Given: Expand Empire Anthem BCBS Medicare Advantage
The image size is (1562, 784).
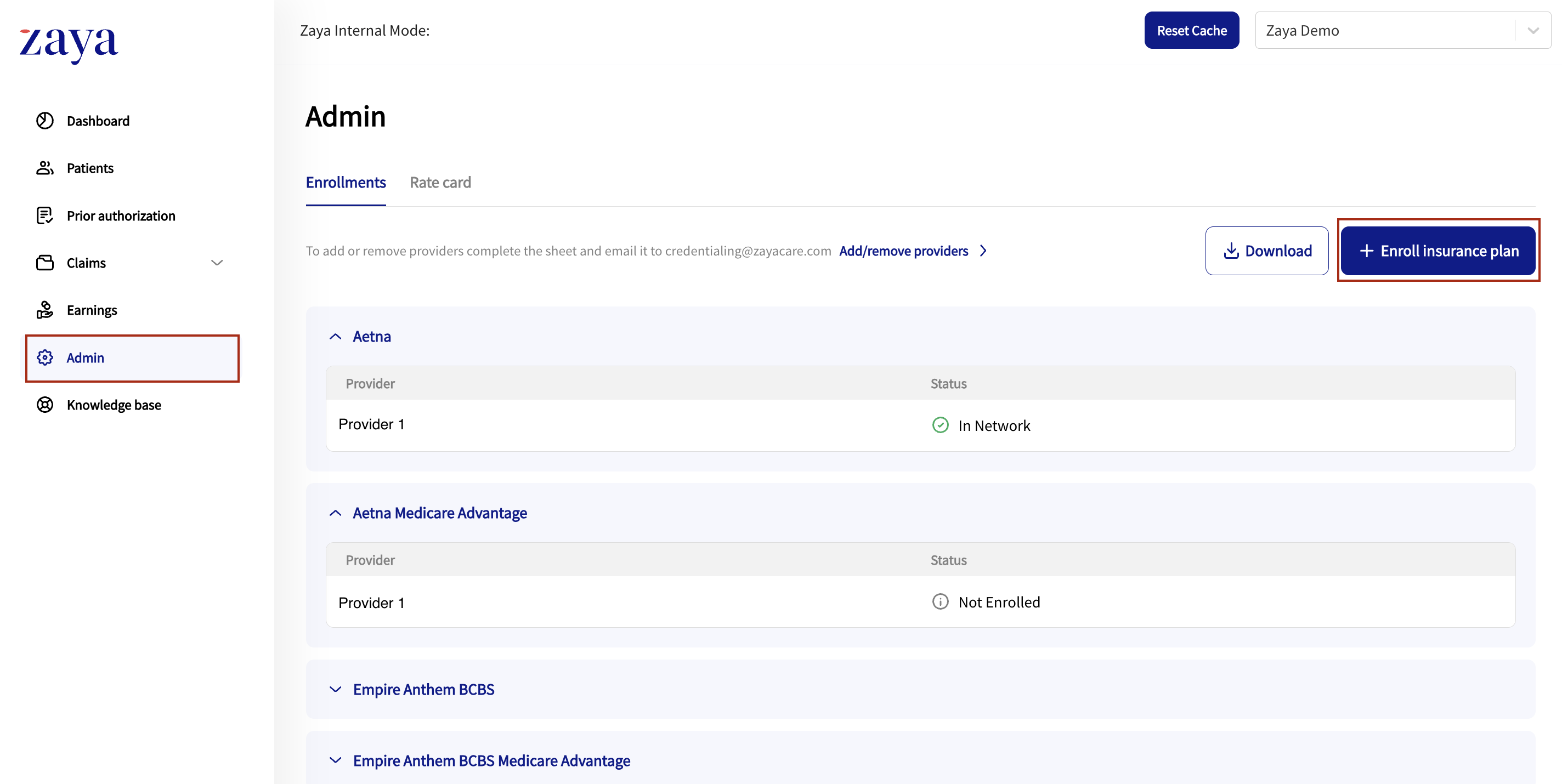Looking at the screenshot, I should pos(335,760).
